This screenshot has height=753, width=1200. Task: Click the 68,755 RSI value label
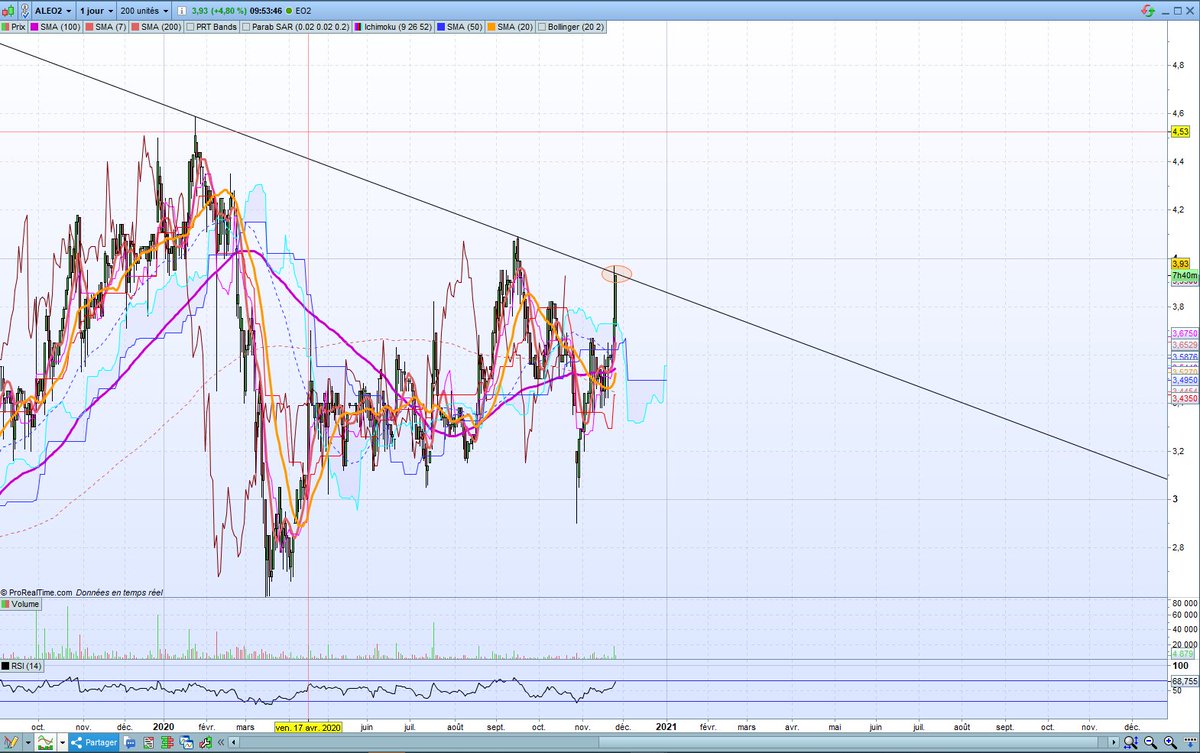pyautogui.click(x=1183, y=681)
